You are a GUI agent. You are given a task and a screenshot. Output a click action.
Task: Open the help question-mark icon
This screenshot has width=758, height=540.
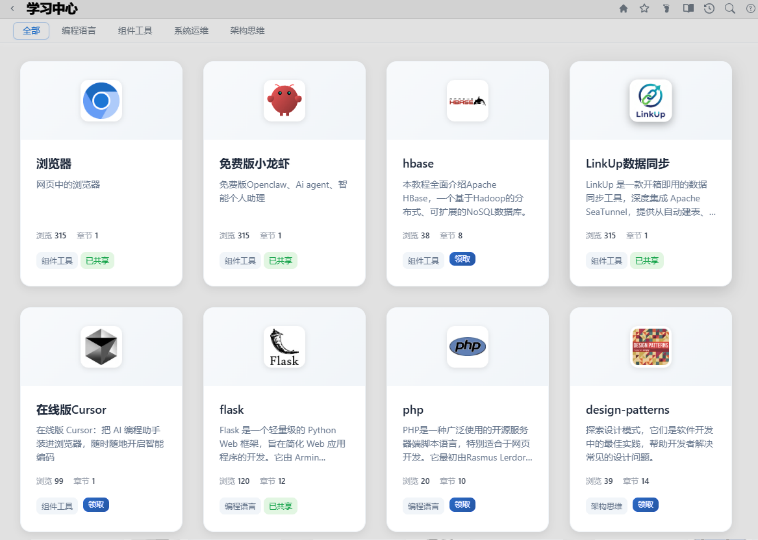[x=751, y=8]
